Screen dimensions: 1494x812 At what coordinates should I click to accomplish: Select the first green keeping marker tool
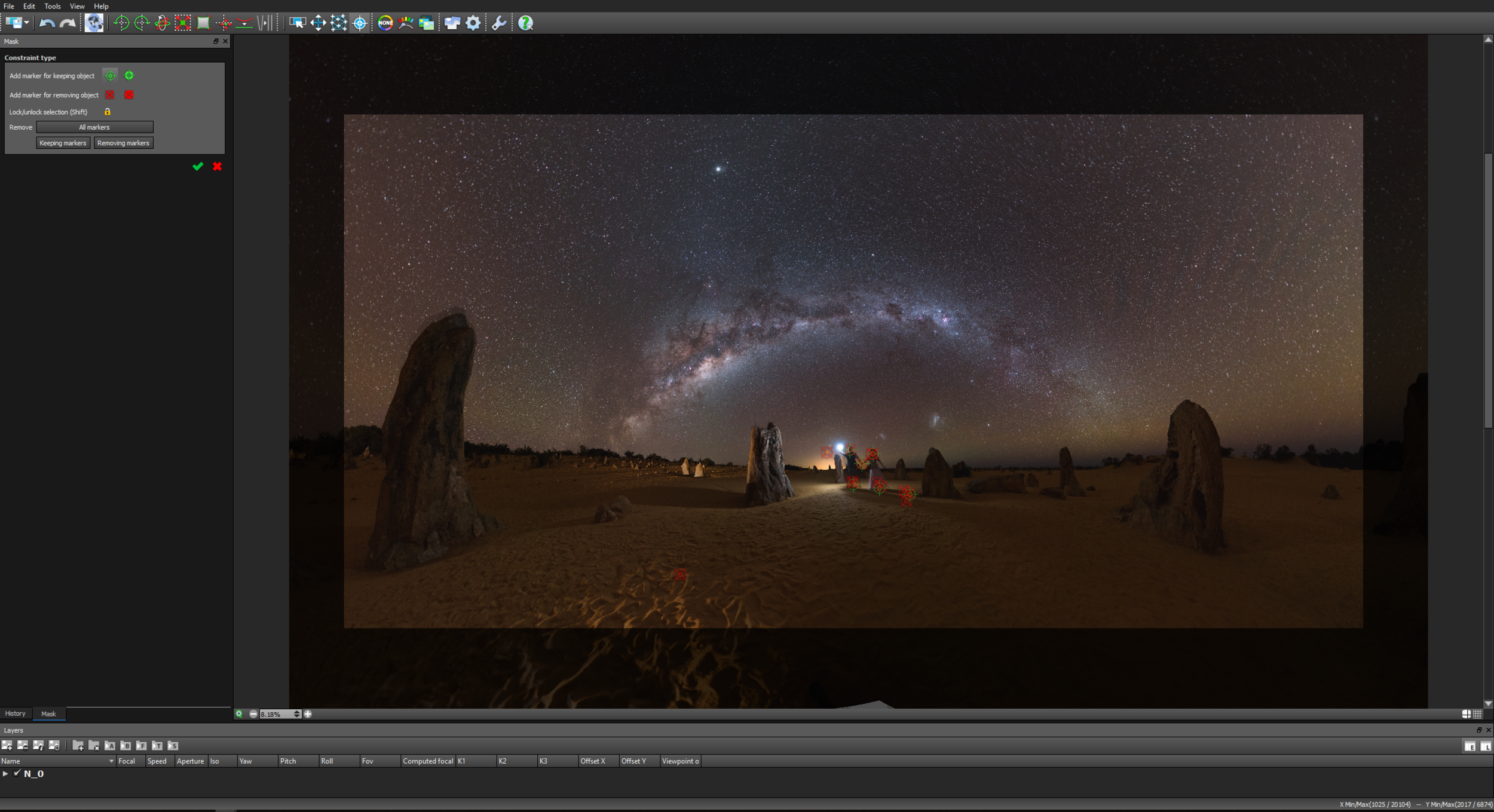[110, 76]
